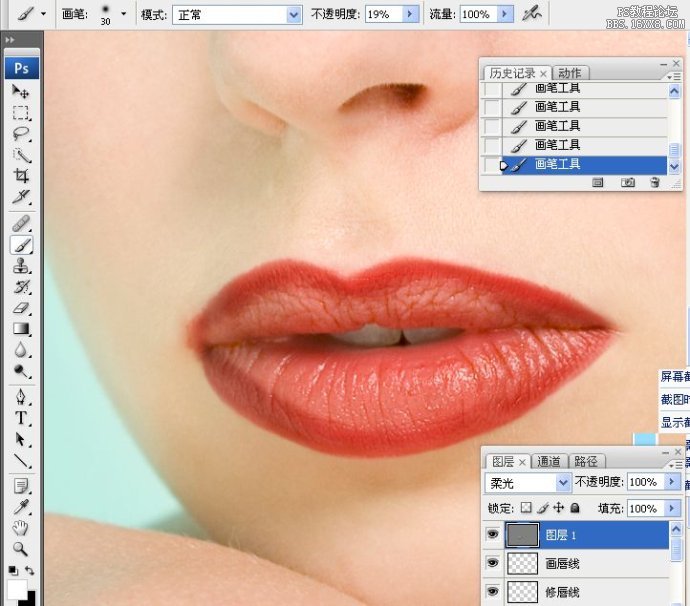Screen dimensions: 690x606
Task: Toggle lock all
Action: point(575,508)
